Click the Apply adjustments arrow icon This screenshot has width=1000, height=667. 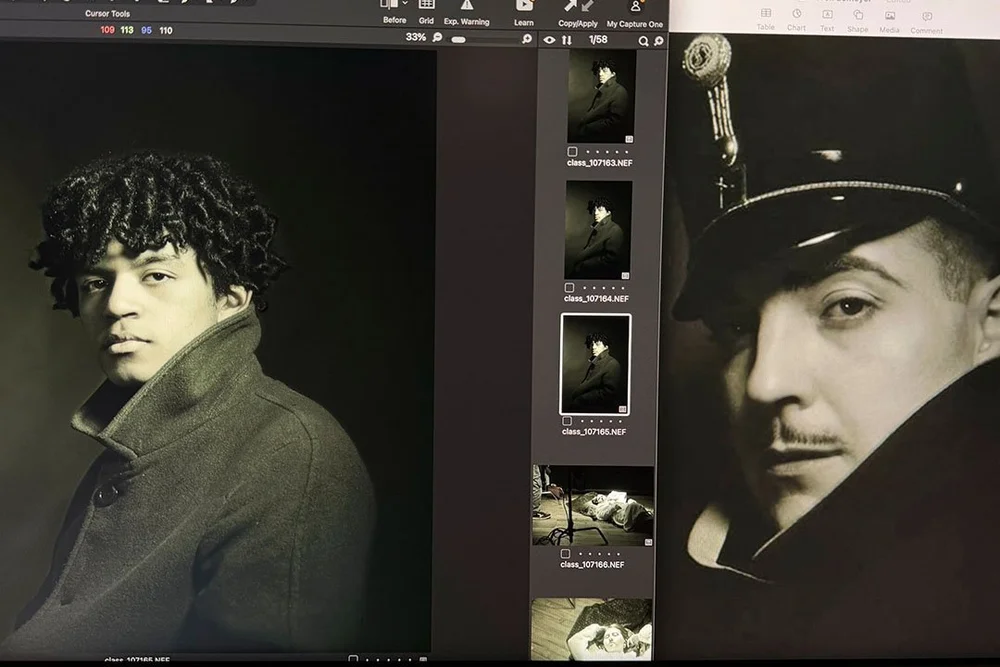[587, 6]
